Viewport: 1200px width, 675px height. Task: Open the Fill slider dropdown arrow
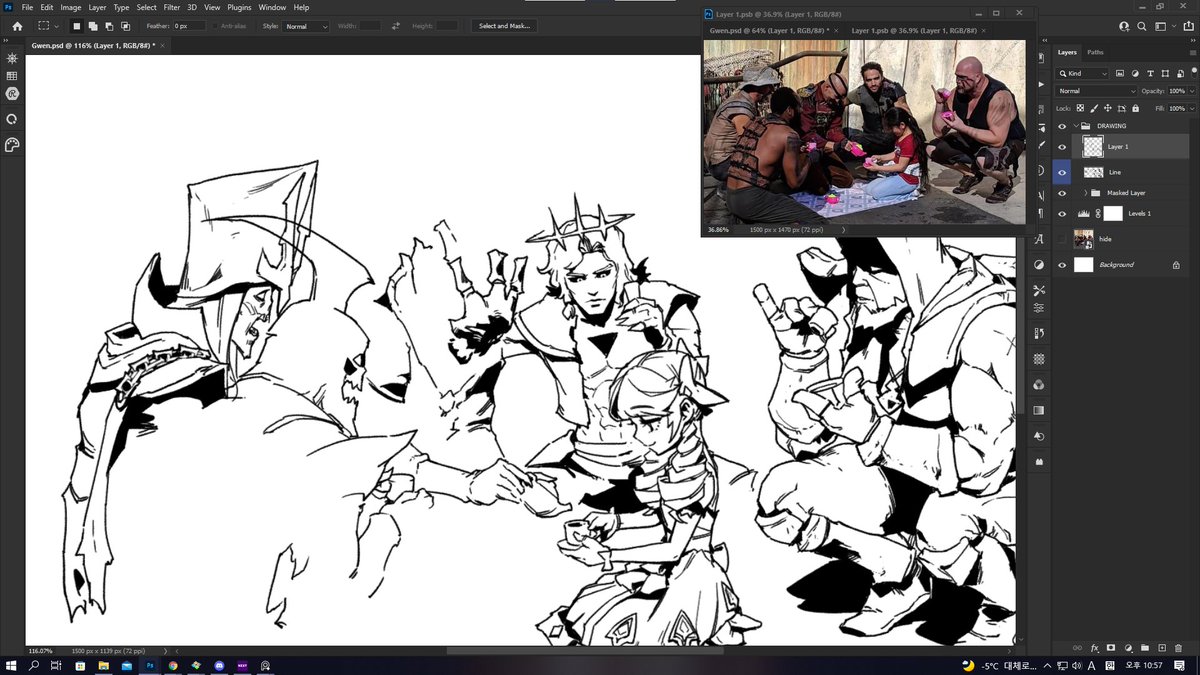[x=1194, y=108]
